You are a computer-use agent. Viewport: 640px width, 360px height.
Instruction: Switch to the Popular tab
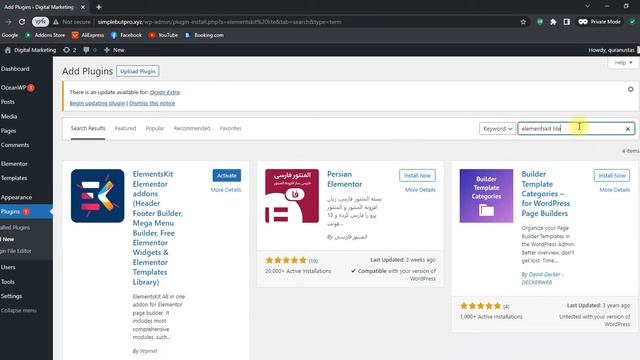click(155, 129)
